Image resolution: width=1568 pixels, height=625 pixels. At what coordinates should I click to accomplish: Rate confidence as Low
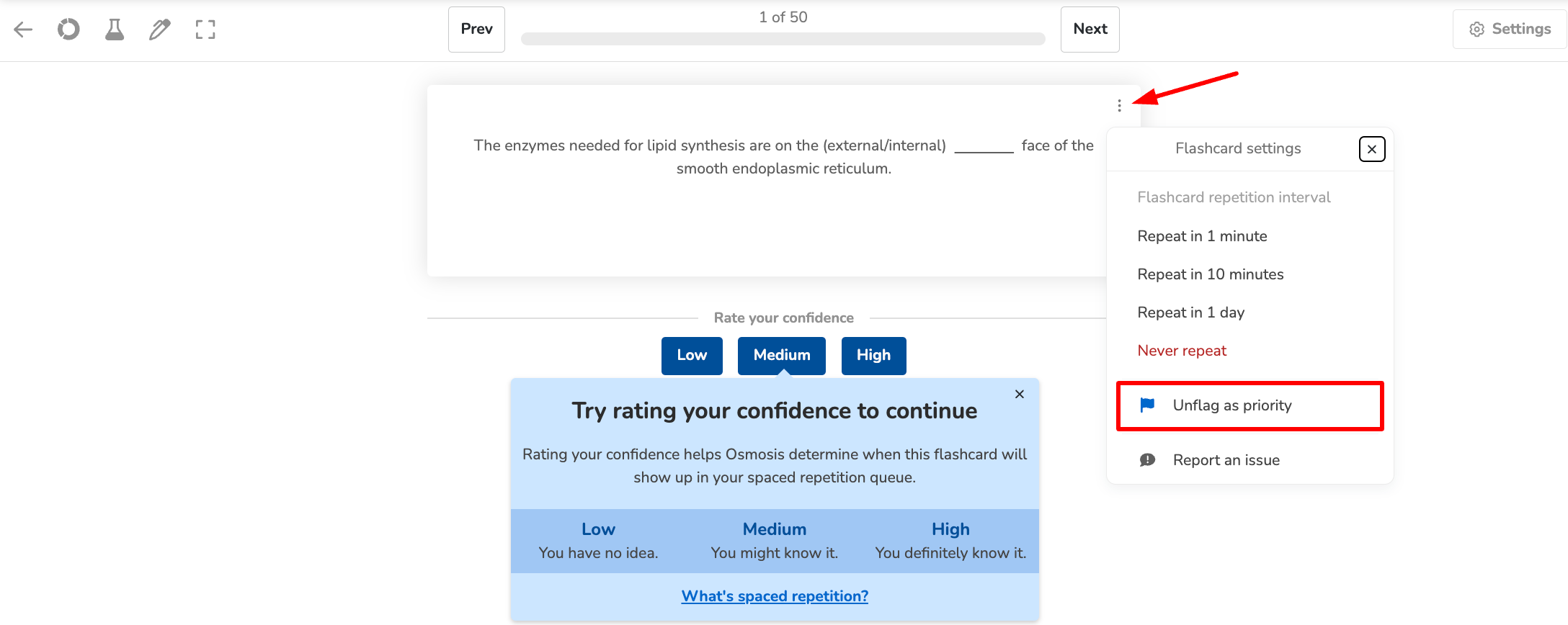pos(692,356)
